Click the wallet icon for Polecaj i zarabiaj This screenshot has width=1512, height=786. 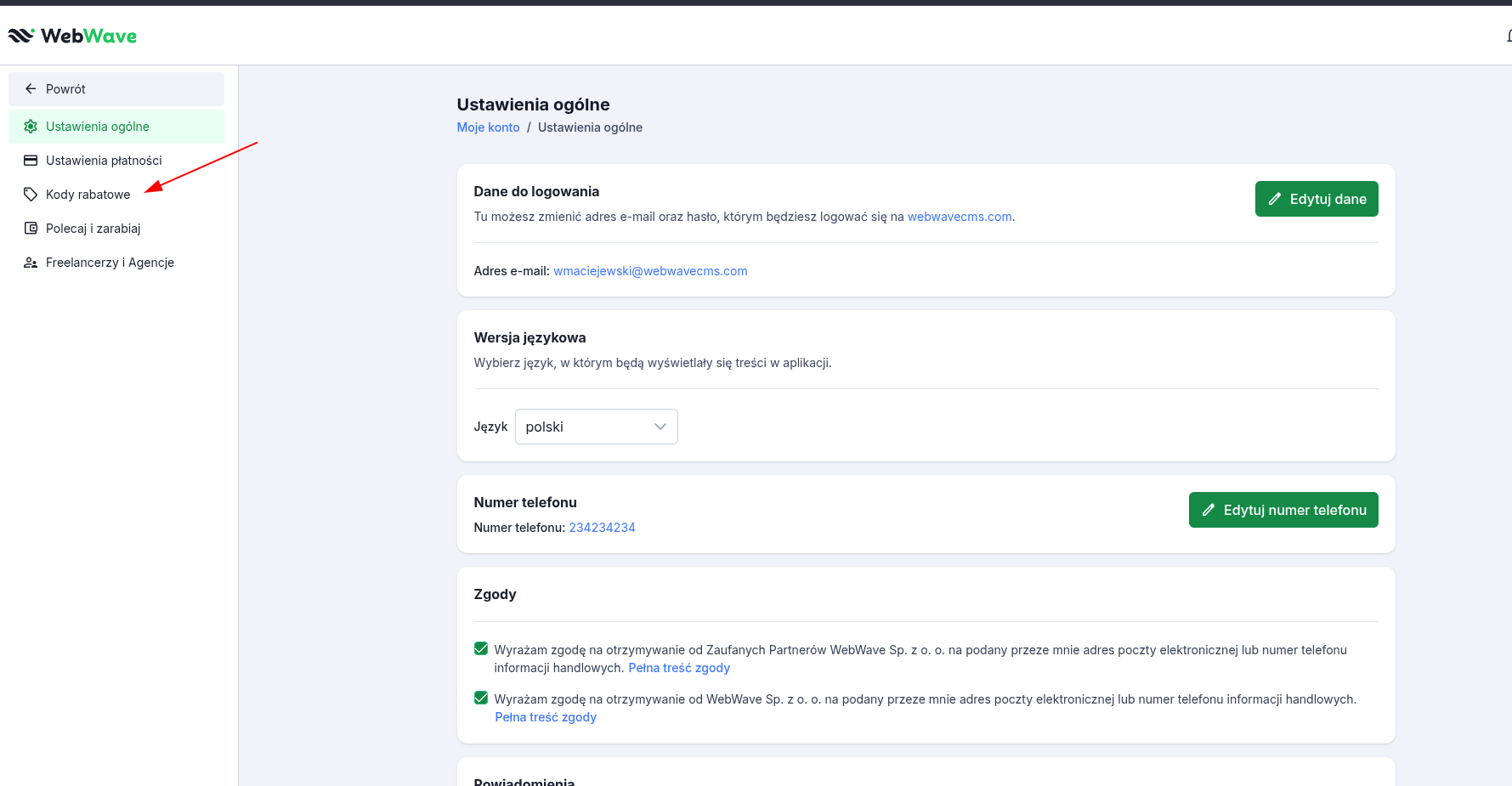31,229
